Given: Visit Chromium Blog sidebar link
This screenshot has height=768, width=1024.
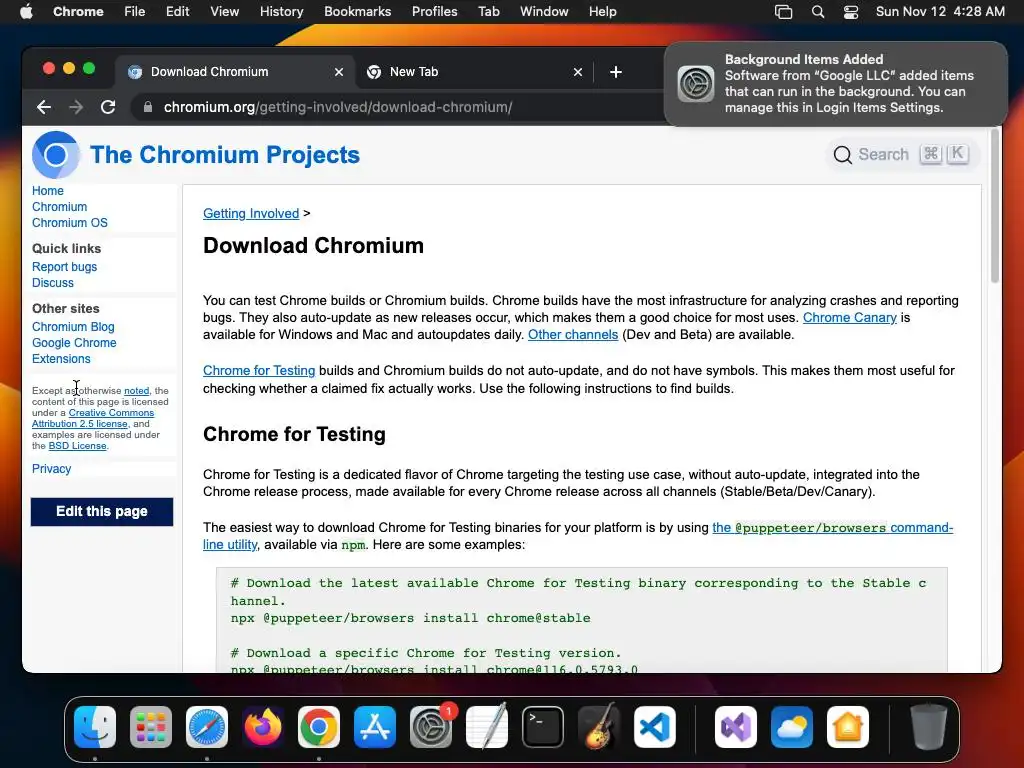Looking at the screenshot, I should pos(73,327).
